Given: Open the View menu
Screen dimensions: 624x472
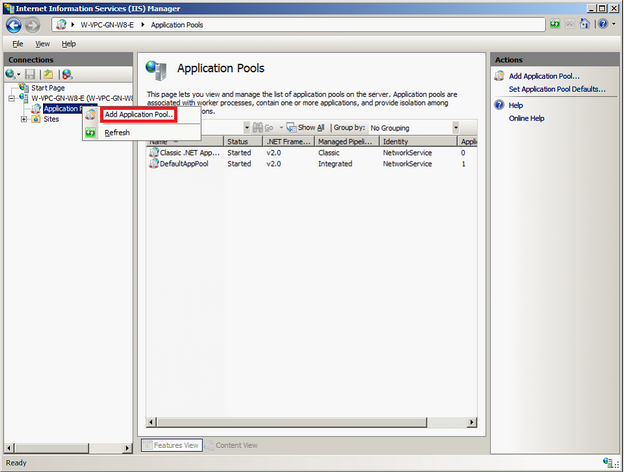Looking at the screenshot, I should click(x=42, y=44).
